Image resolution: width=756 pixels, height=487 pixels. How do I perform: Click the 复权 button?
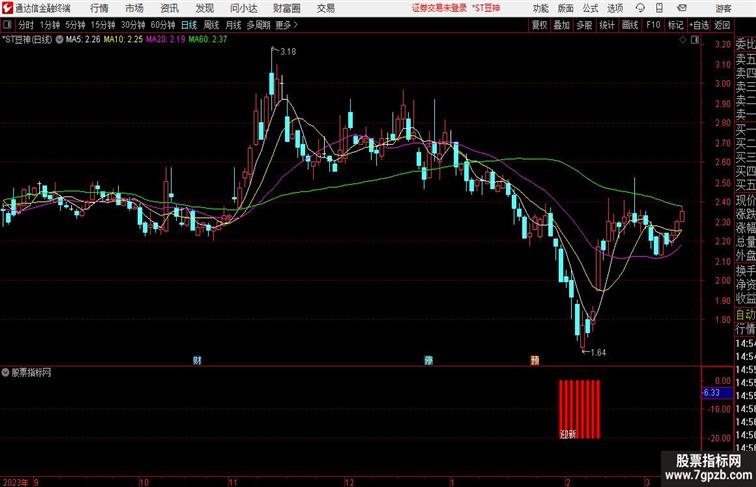[539, 25]
